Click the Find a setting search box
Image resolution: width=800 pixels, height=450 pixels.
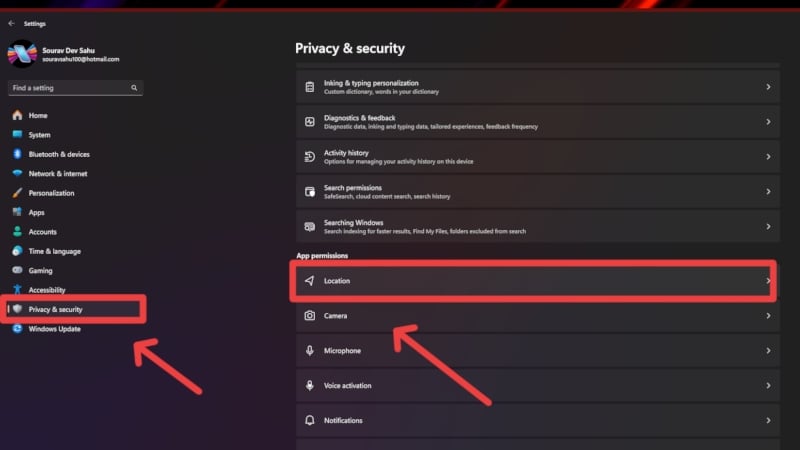click(76, 88)
